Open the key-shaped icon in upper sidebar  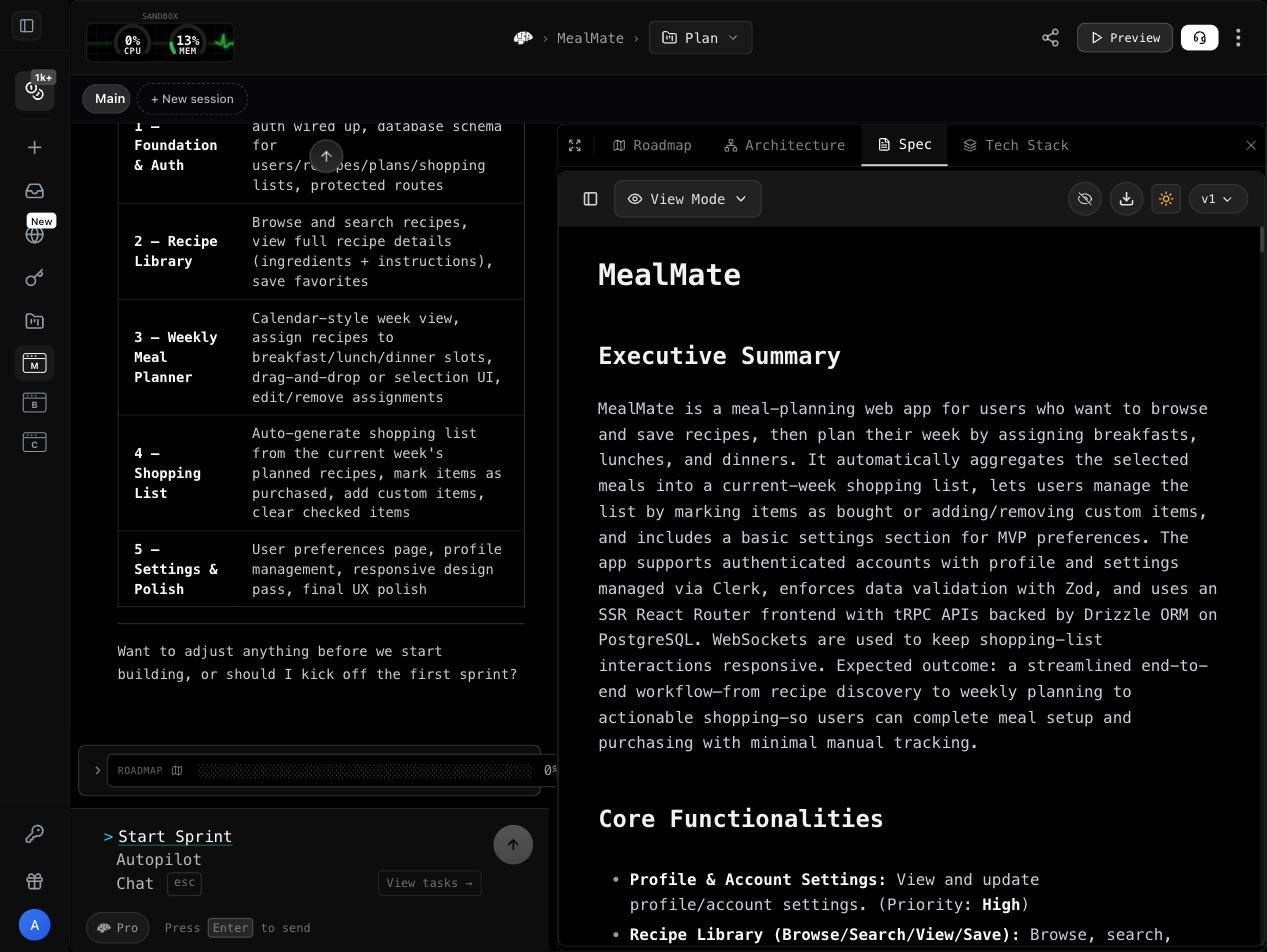point(34,278)
